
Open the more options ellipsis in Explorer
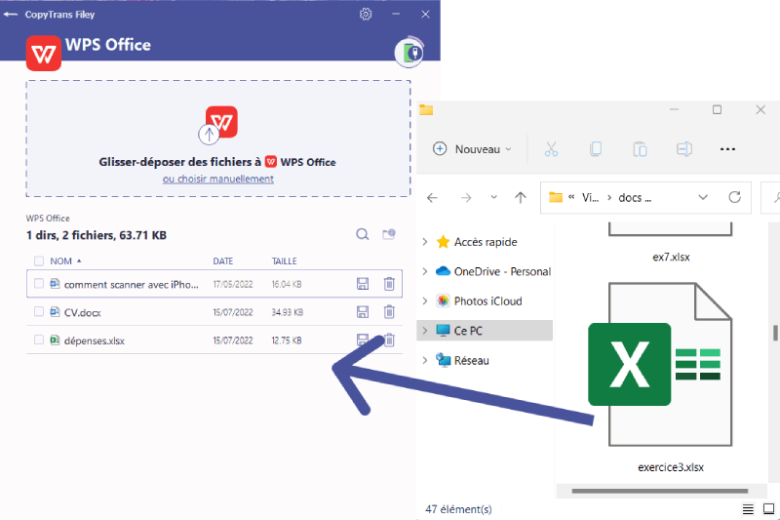tap(727, 149)
